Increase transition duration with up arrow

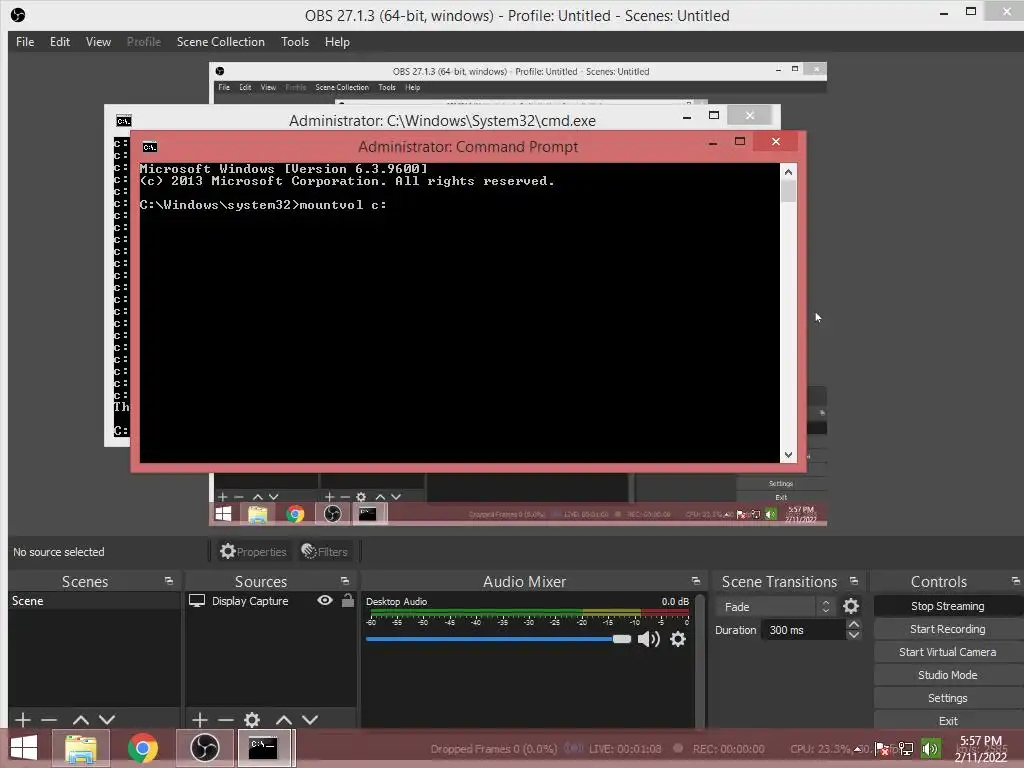click(854, 624)
